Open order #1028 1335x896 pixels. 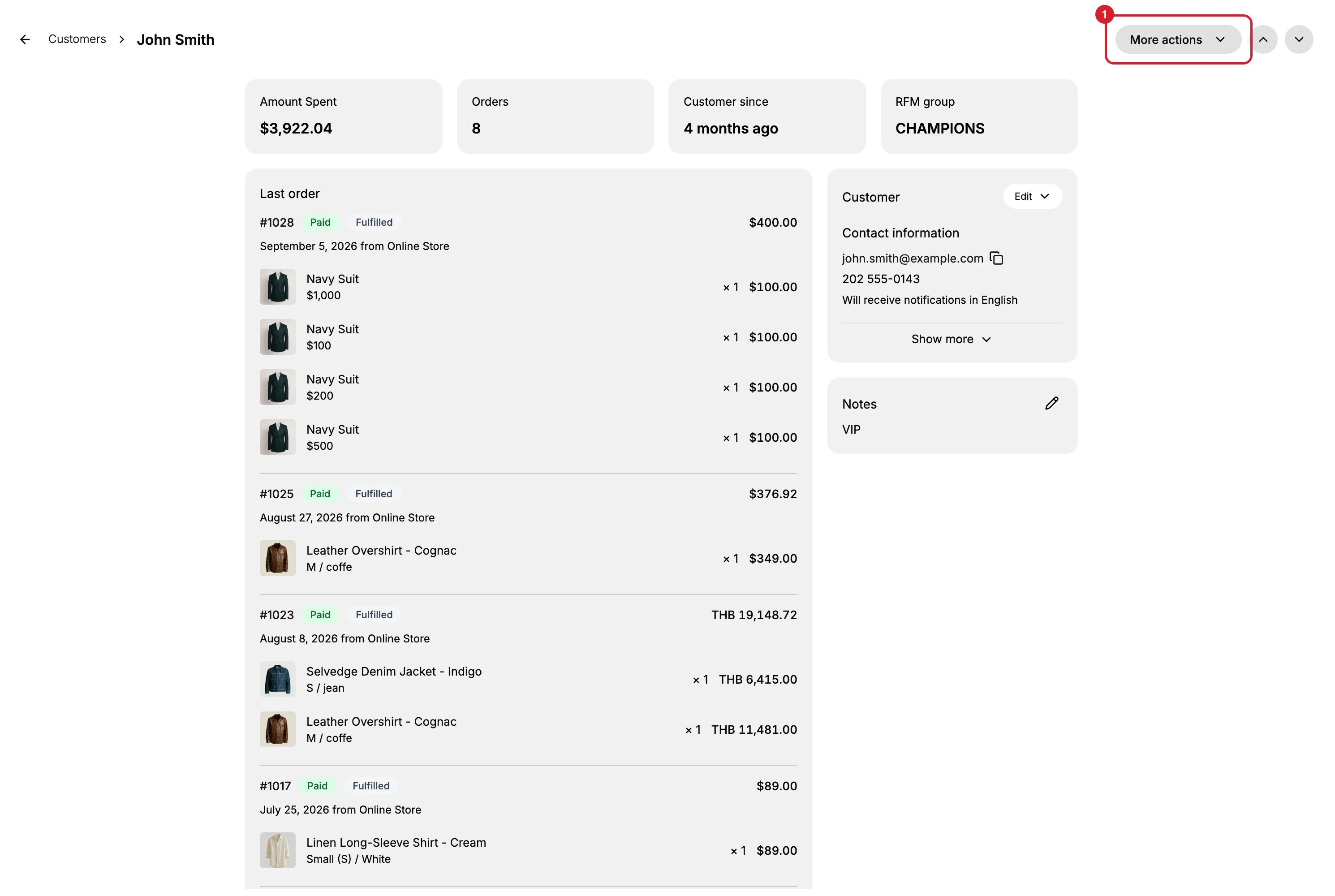(x=276, y=222)
